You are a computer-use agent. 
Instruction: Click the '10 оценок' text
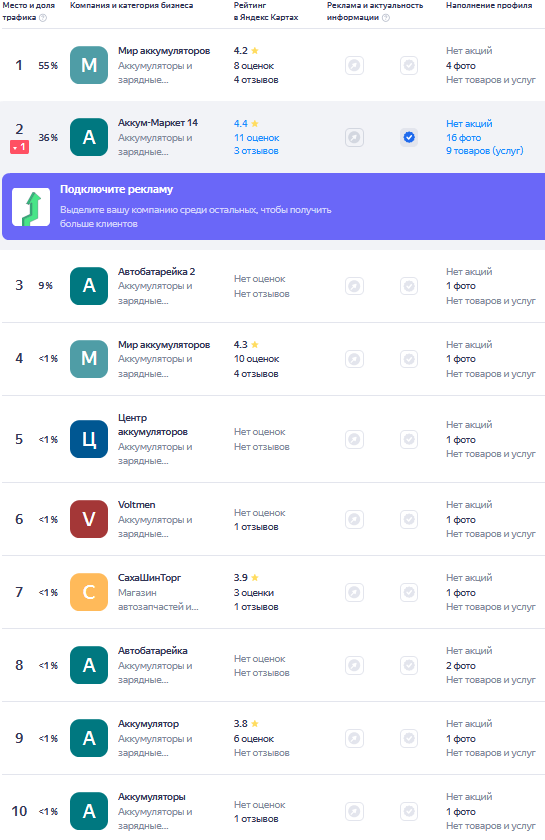click(x=256, y=359)
